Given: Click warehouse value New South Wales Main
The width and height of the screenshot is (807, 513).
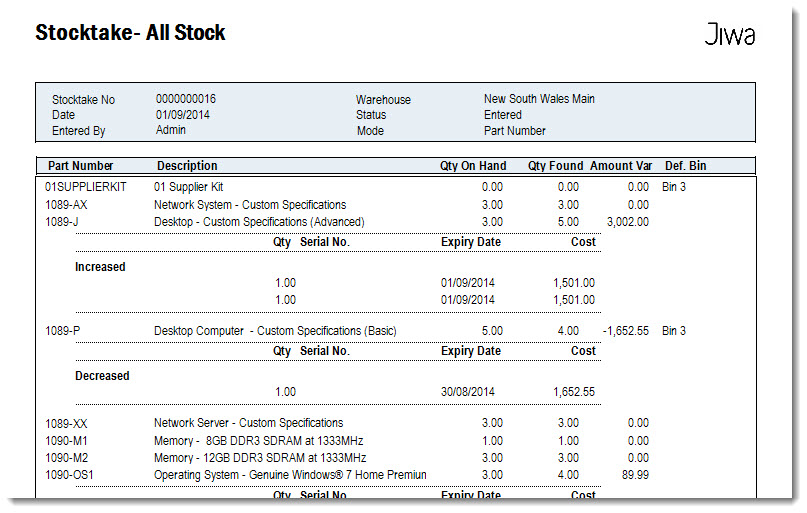Looking at the screenshot, I should (x=539, y=99).
